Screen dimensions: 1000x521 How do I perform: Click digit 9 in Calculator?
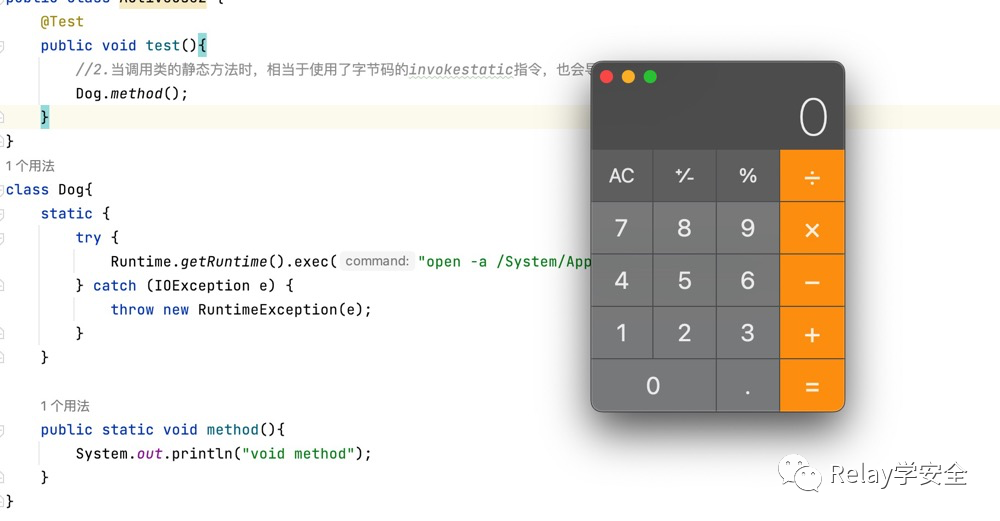coord(747,228)
